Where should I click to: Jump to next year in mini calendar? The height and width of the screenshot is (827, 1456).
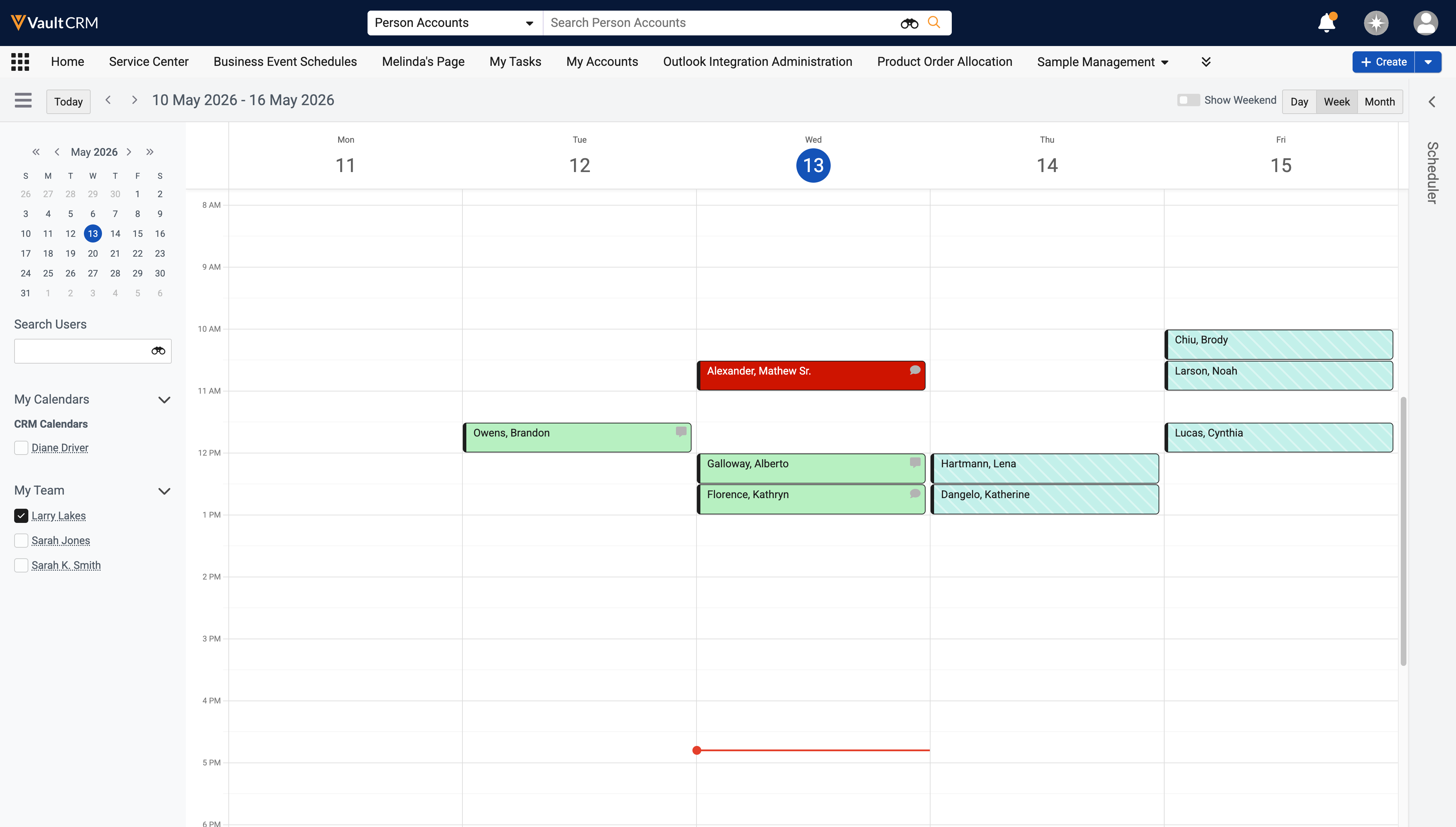click(150, 152)
